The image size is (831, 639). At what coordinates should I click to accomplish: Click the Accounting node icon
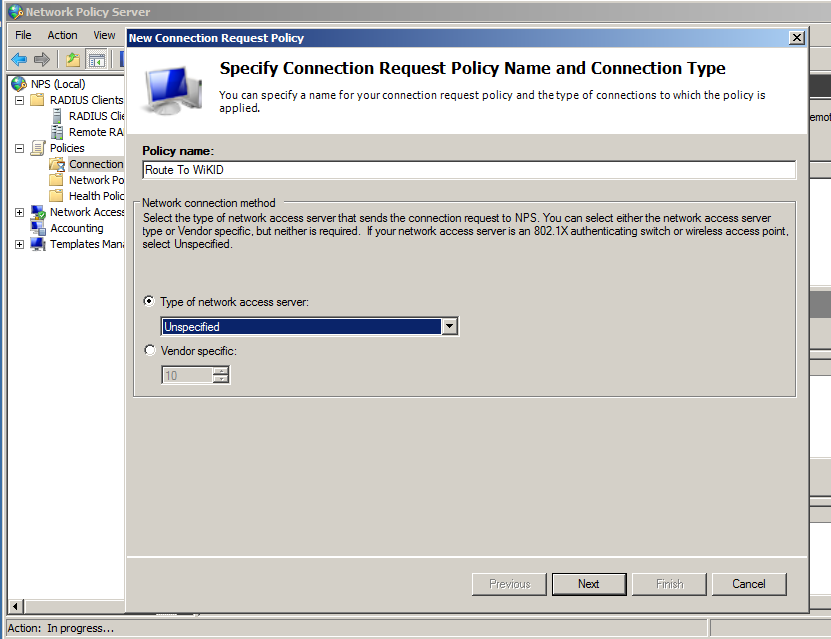point(36,227)
